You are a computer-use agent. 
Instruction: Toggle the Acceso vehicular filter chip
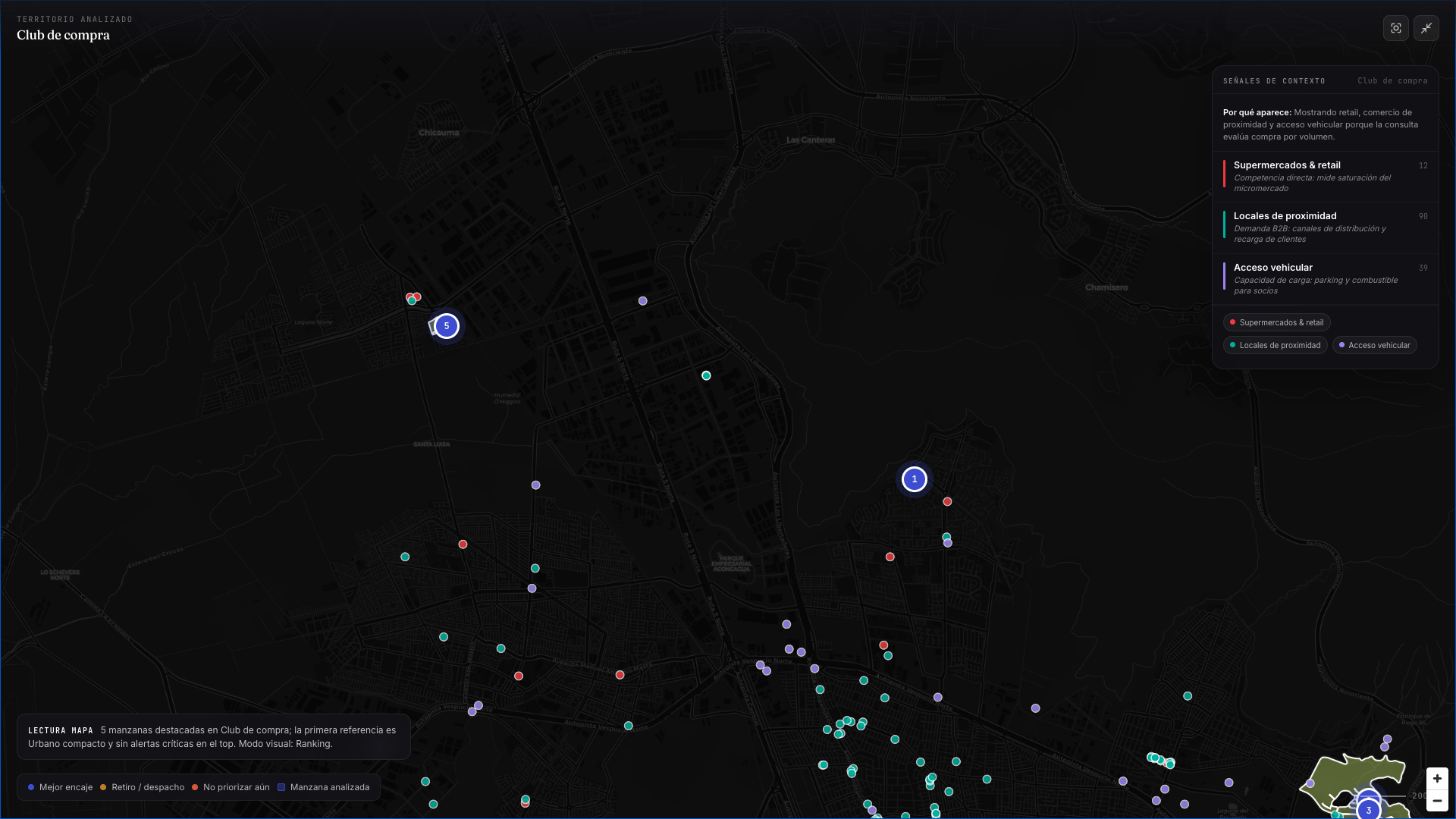1374,345
